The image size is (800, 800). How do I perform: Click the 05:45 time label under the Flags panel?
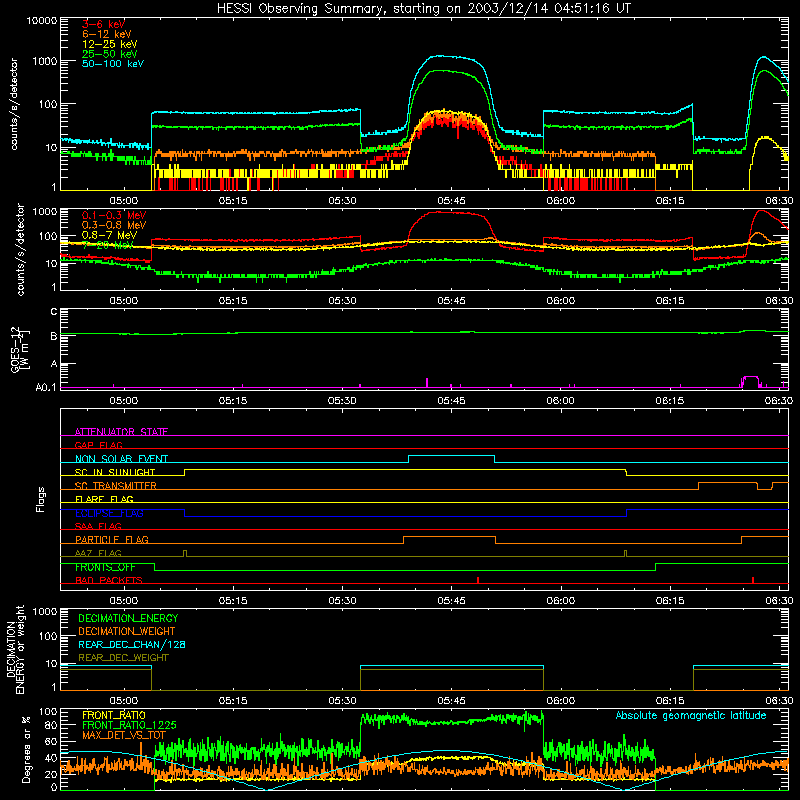(x=451, y=601)
